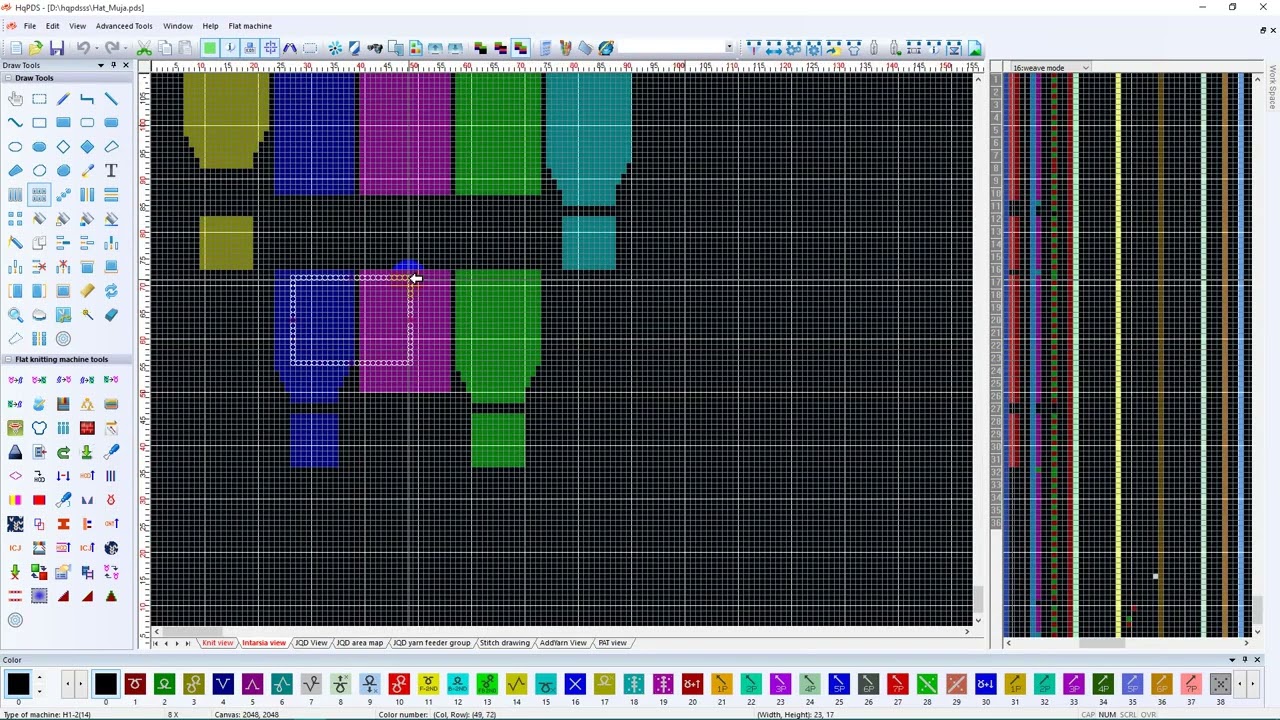The width and height of the screenshot is (1280, 720).
Task: Open the AddYarn View tab
Action: (x=563, y=643)
